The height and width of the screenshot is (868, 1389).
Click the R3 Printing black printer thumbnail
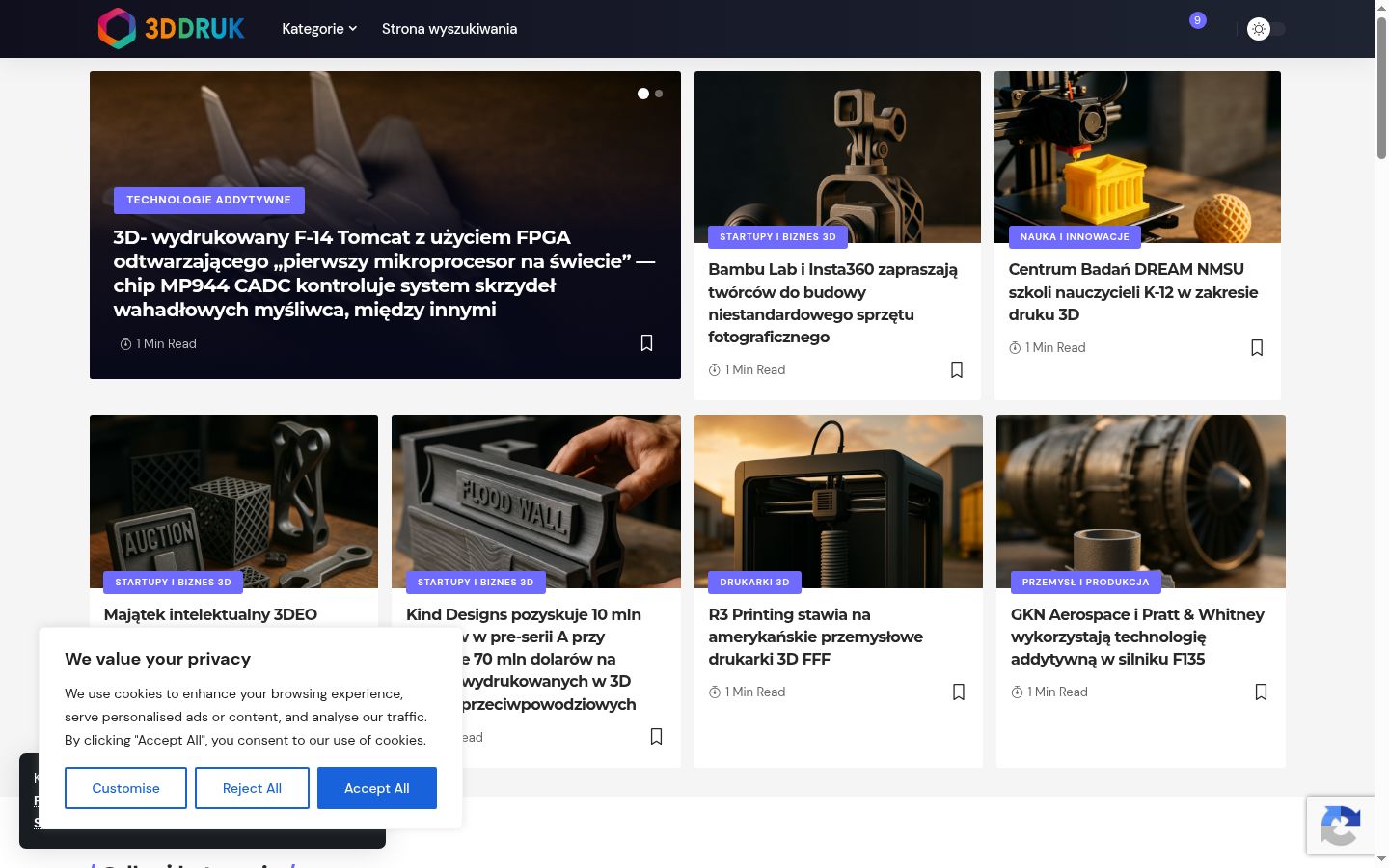pyautogui.click(x=838, y=502)
